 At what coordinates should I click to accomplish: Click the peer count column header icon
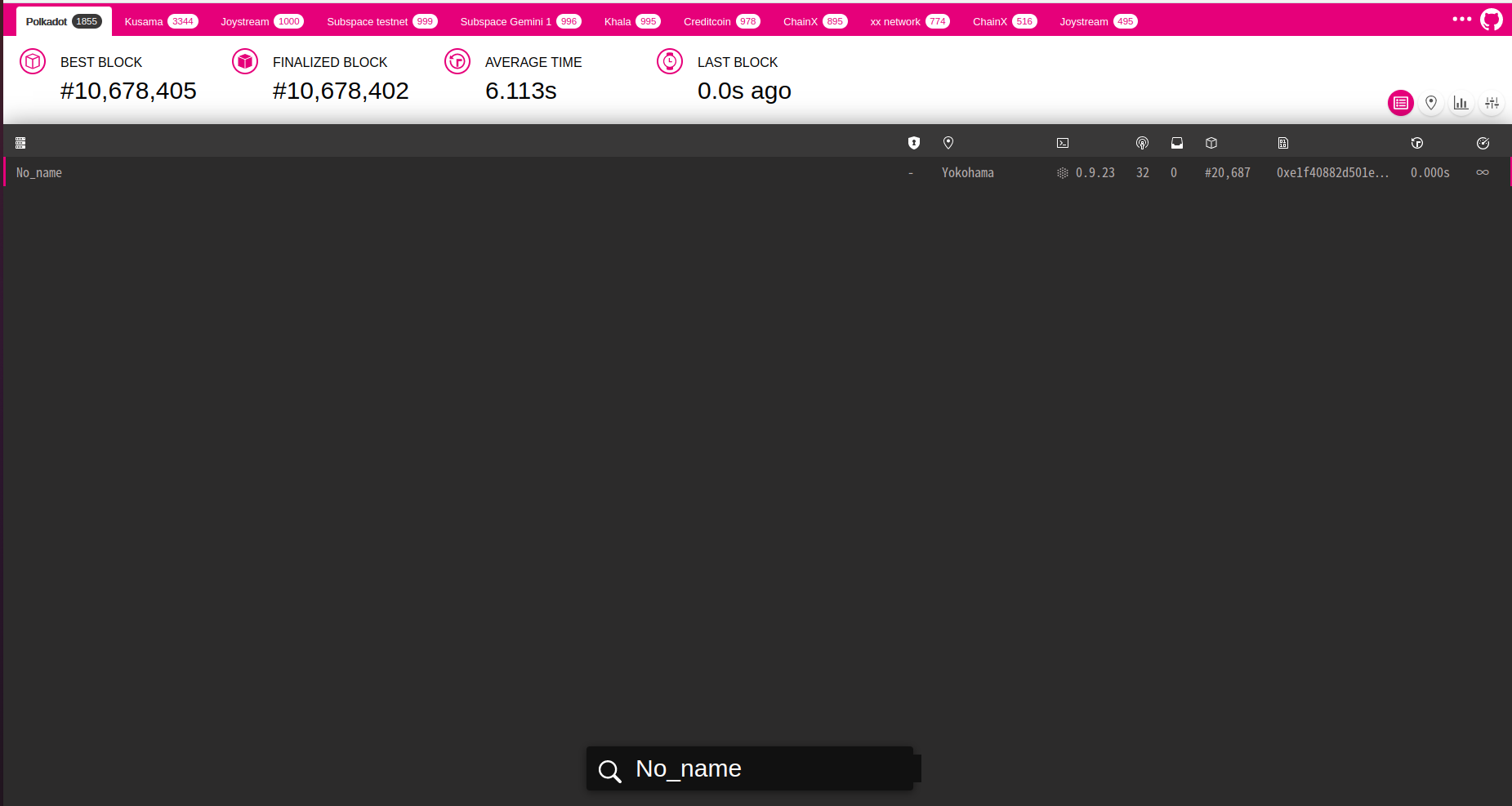[x=1142, y=142]
